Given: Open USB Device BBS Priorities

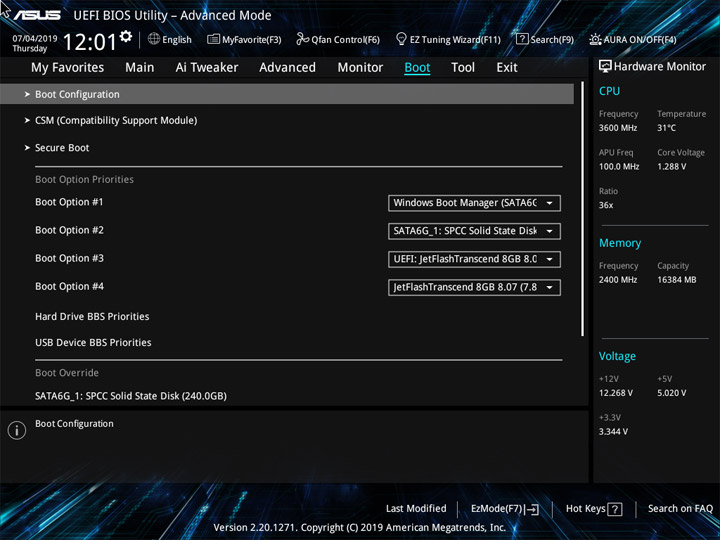Looking at the screenshot, I should pyautogui.click(x=93, y=343).
